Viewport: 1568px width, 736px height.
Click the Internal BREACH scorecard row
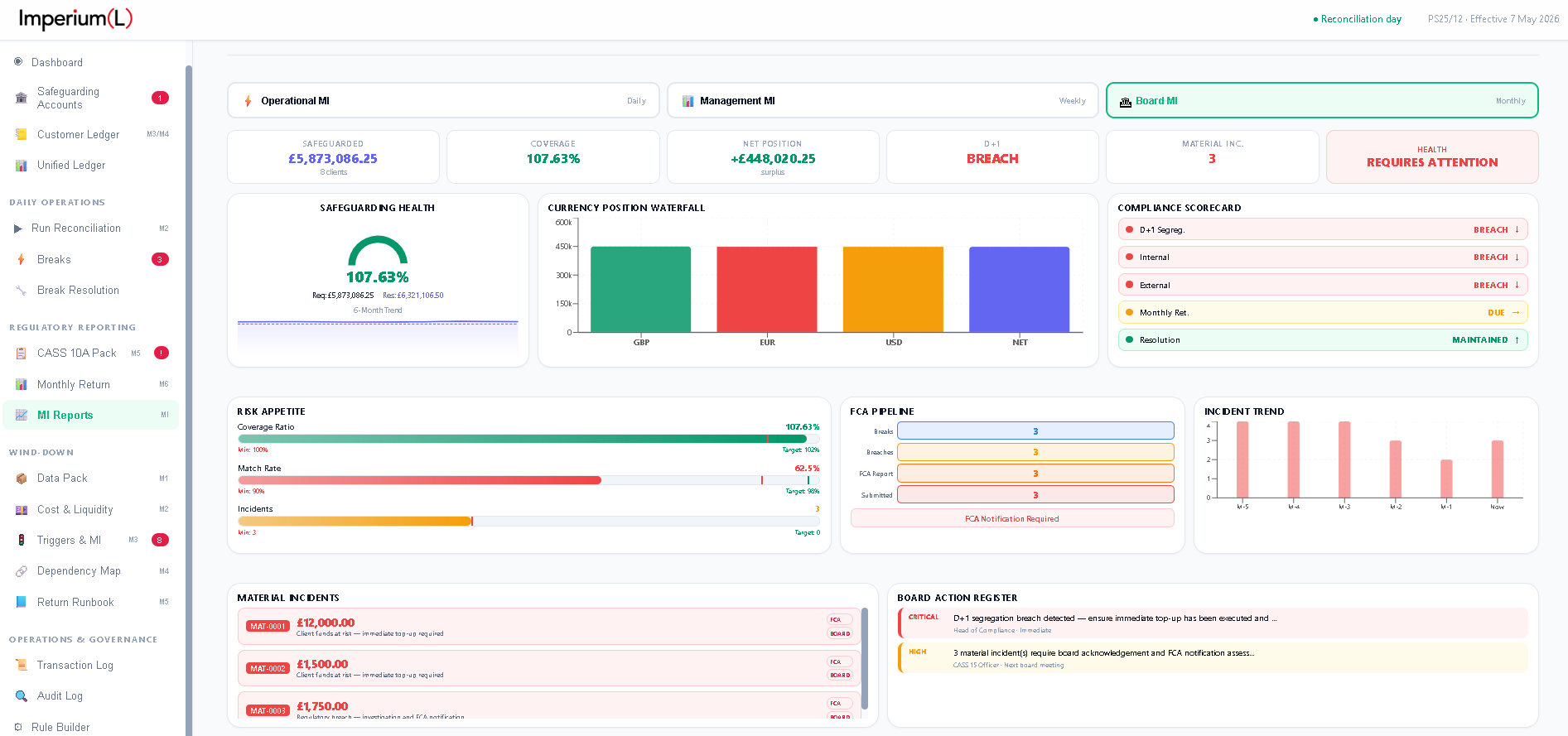[x=1323, y=257]
